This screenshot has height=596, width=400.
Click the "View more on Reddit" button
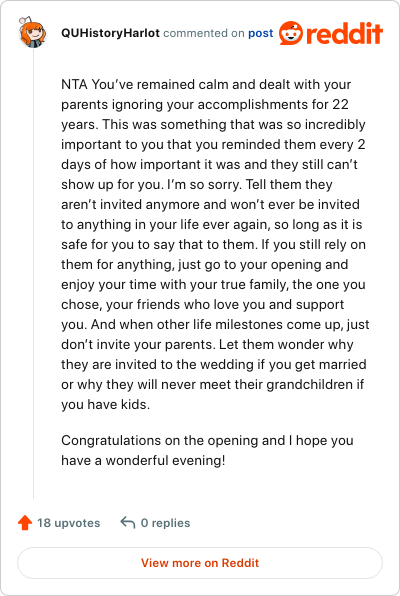pos(200,563)
